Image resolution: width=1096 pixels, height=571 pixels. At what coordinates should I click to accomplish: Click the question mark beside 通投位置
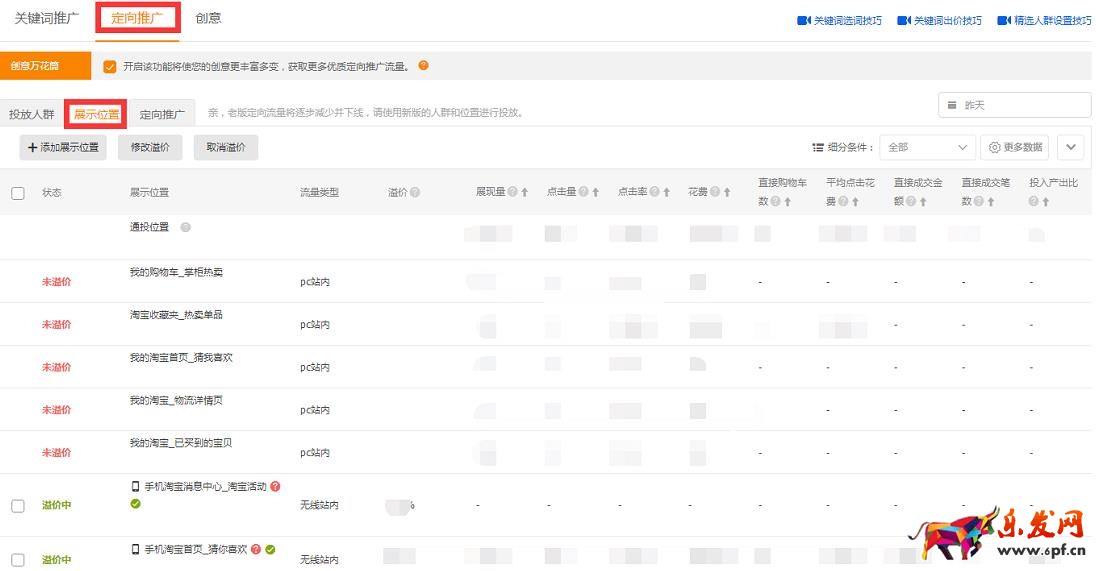[185, 227]
